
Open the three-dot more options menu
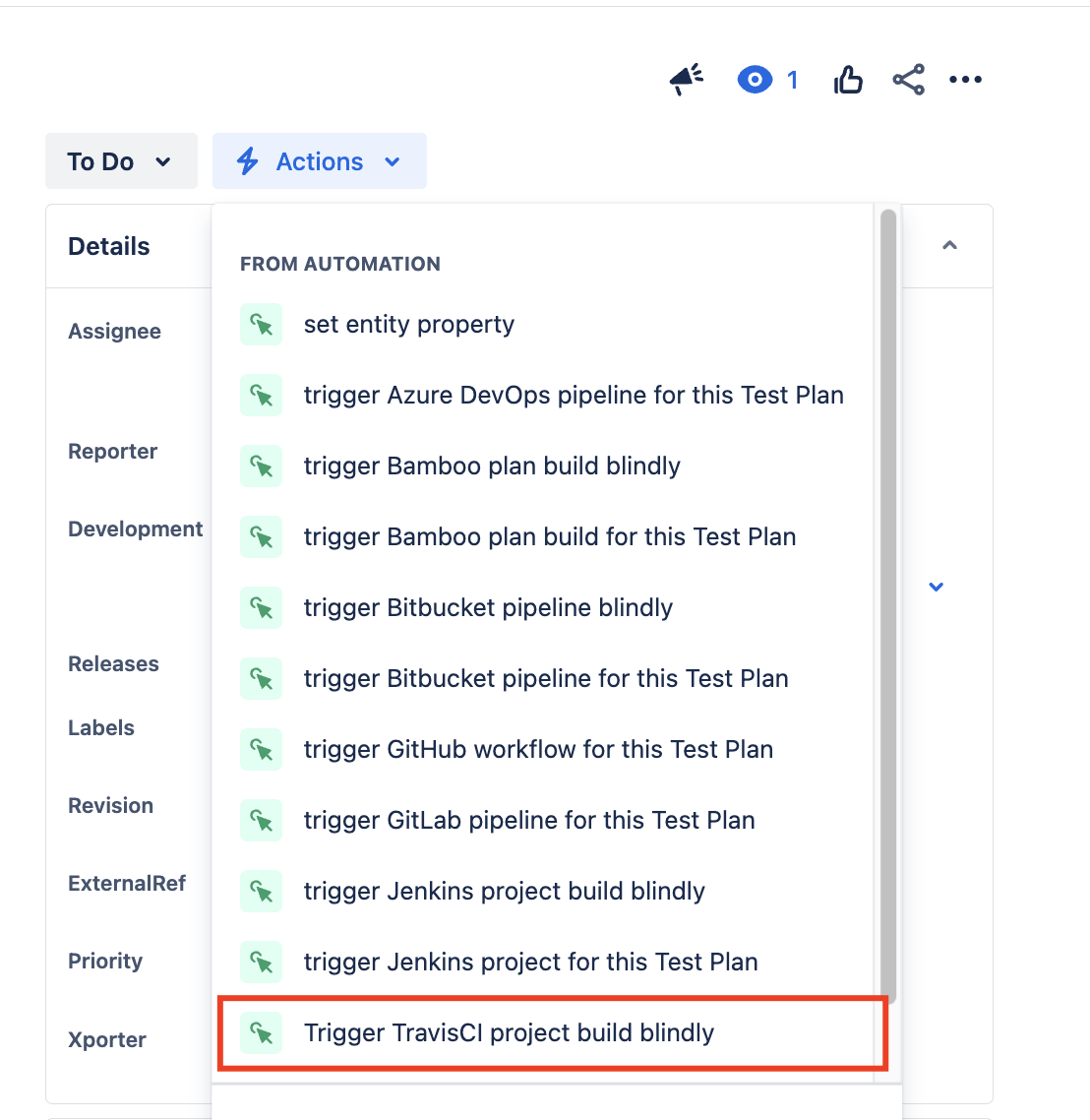965,80
